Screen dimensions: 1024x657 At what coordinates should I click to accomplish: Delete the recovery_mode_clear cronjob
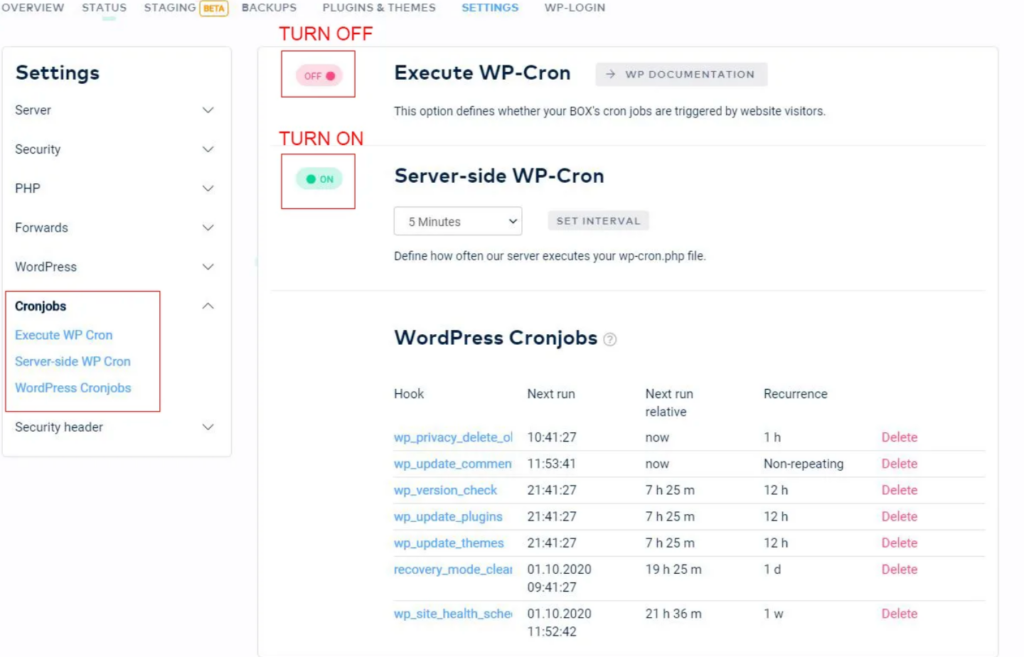[899, 569]
